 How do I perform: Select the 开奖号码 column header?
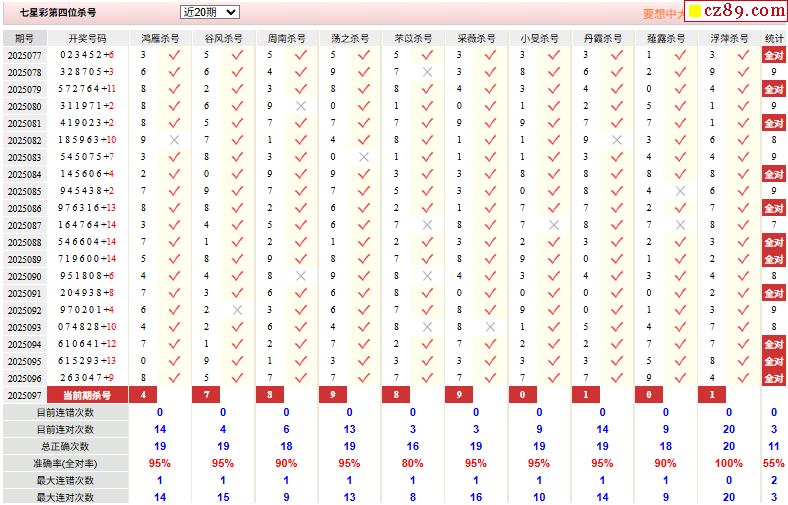coord(87,38)
